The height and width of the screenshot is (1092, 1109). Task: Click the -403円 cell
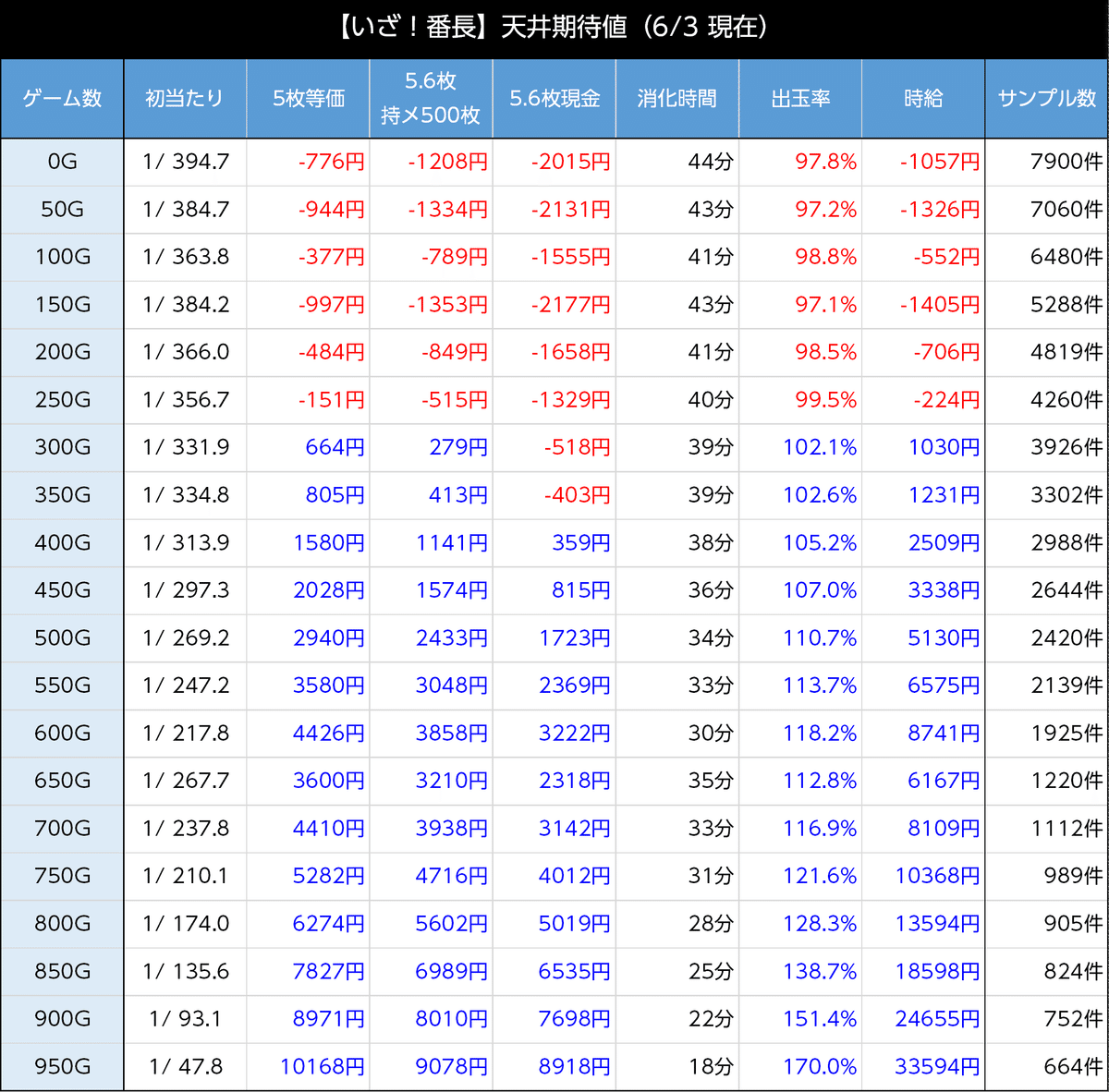click(x=554, y=495)
